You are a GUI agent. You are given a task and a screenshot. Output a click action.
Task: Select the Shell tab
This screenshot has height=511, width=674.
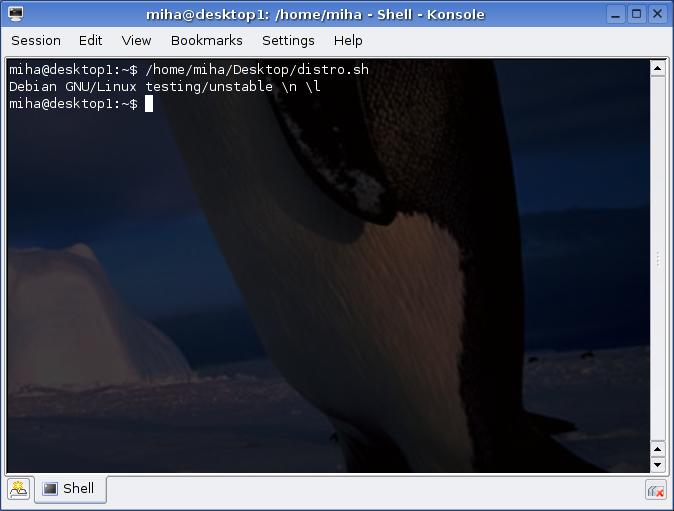(x=70, y=488)
